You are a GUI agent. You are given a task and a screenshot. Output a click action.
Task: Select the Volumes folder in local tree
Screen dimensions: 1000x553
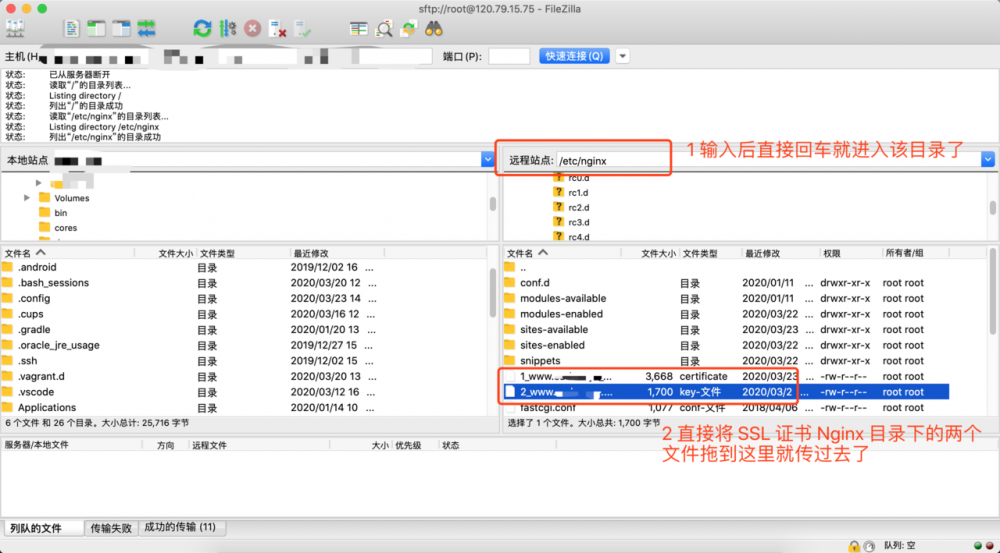64,198
